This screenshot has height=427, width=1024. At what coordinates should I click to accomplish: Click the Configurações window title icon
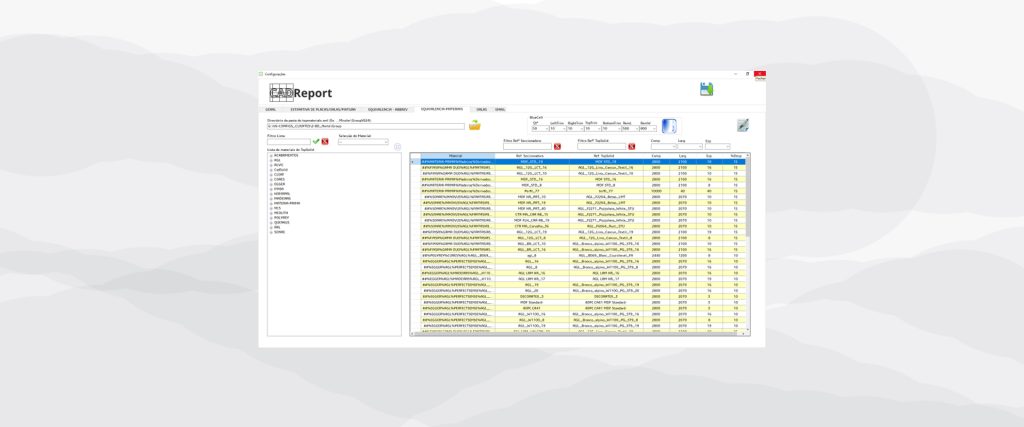click(x=261, y=74)
